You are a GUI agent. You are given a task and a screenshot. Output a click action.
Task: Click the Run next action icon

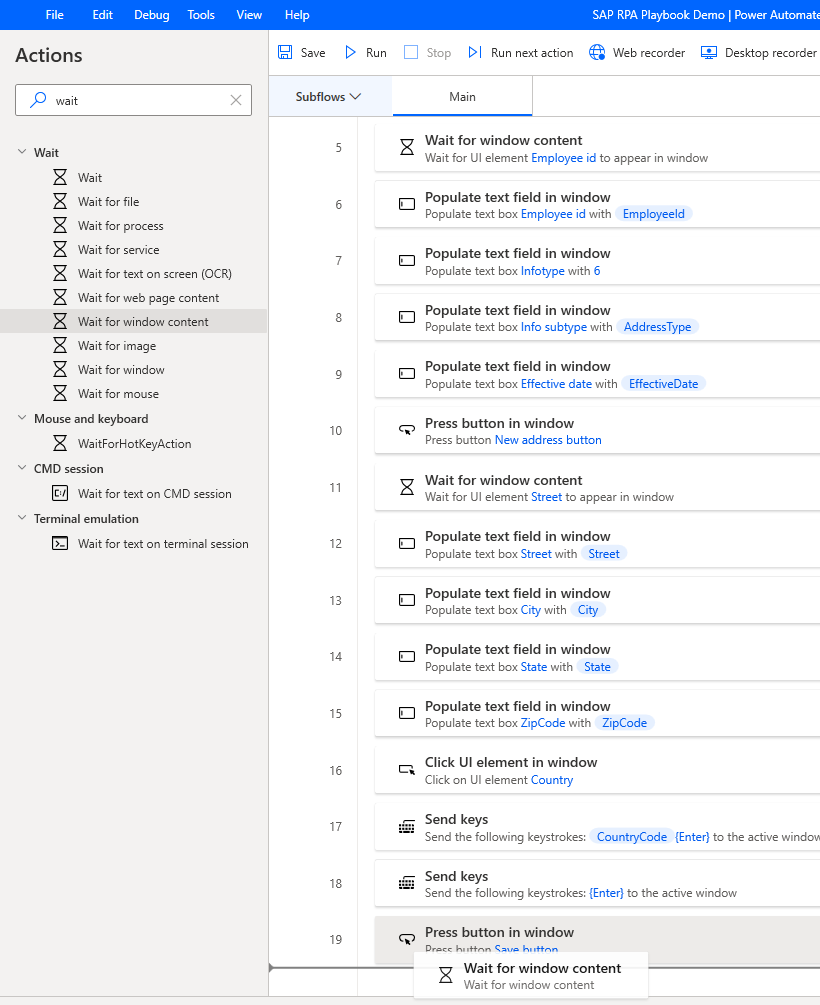474,53
